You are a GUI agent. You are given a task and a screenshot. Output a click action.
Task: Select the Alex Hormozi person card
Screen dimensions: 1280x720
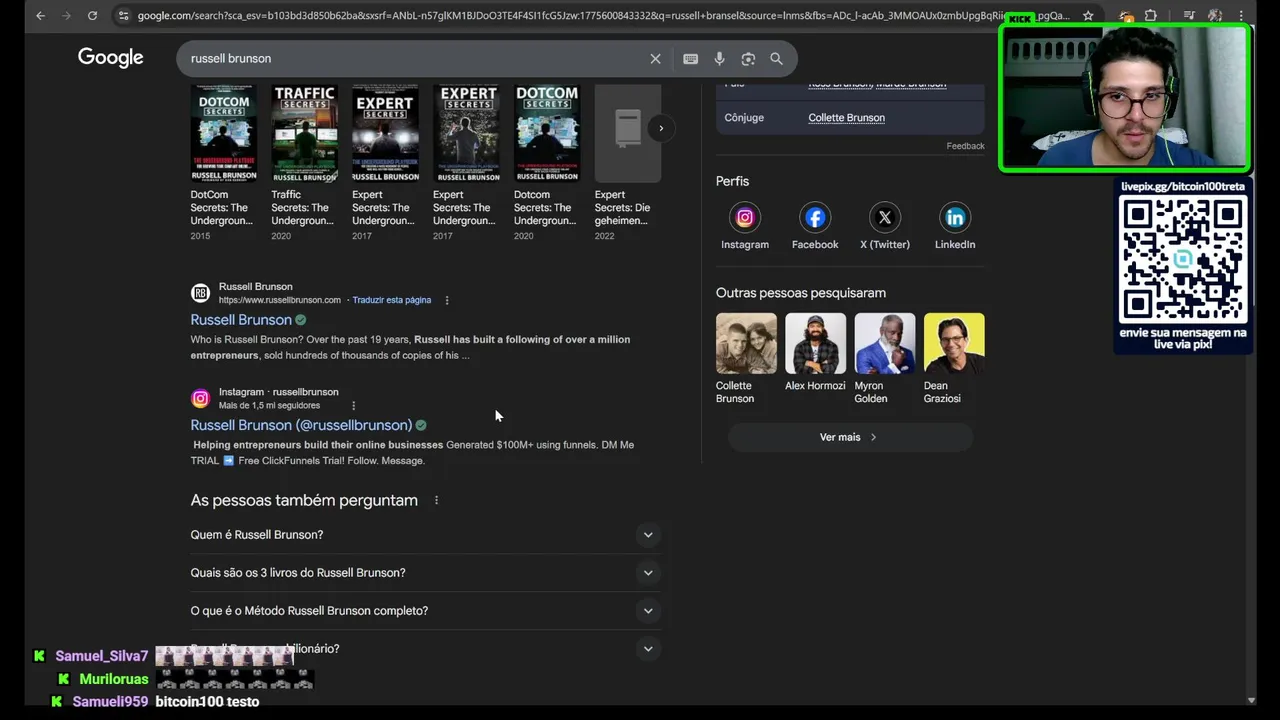815,352
